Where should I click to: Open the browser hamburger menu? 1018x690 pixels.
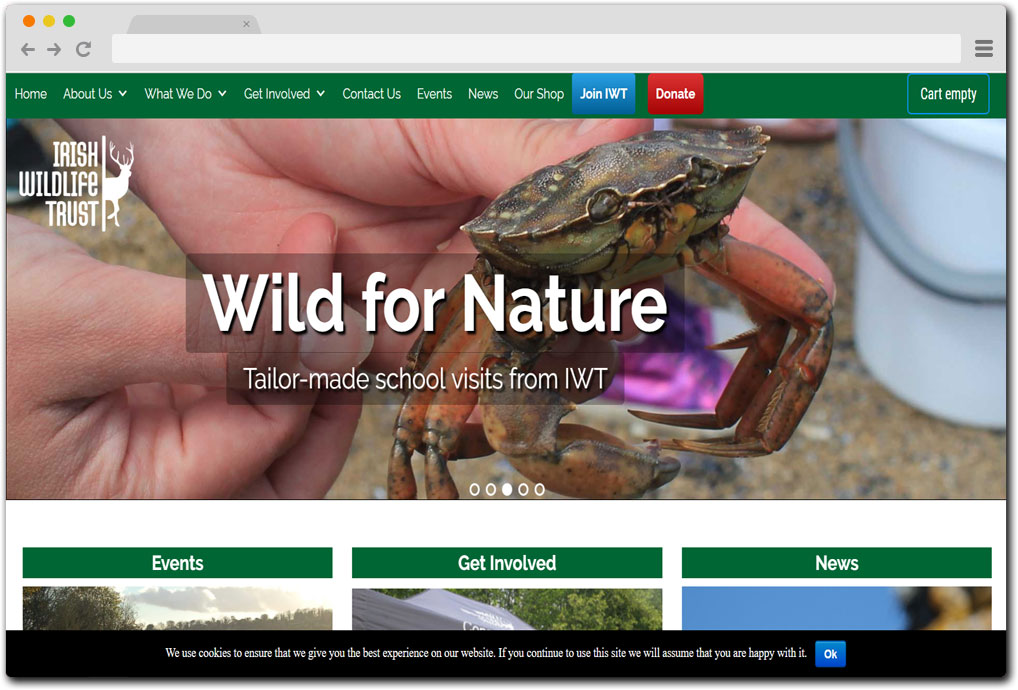(983, 48)
